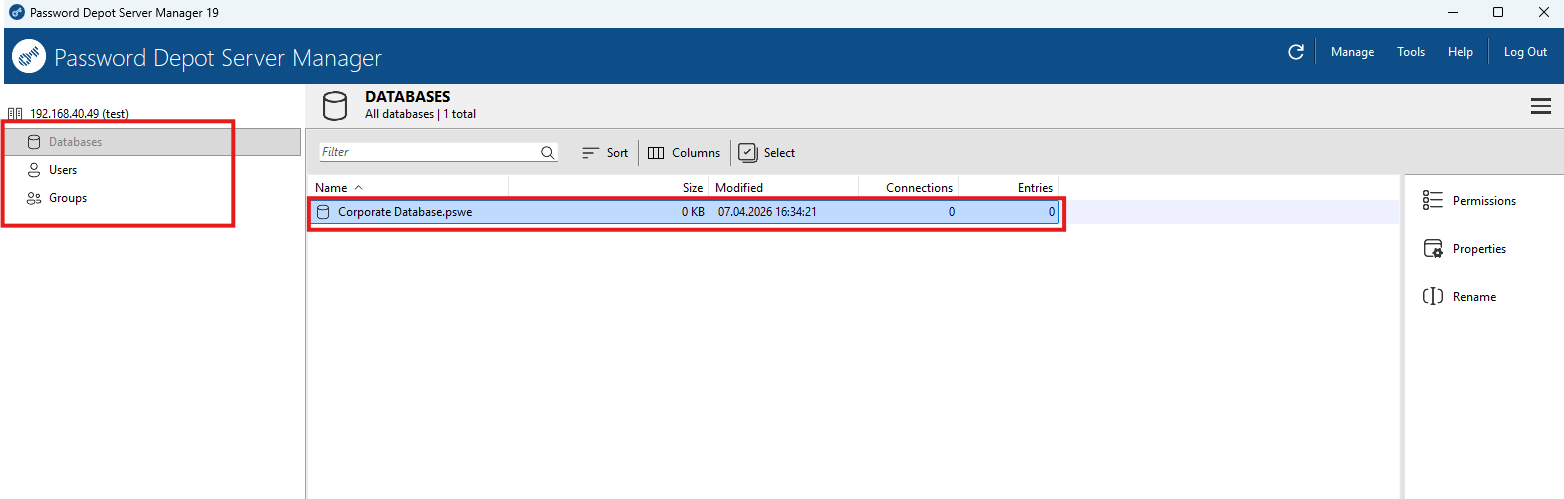Minimize the Password Depot Server Manager window
The height and width of the screenshot is (499, 1564).
tap(1450, 13)
